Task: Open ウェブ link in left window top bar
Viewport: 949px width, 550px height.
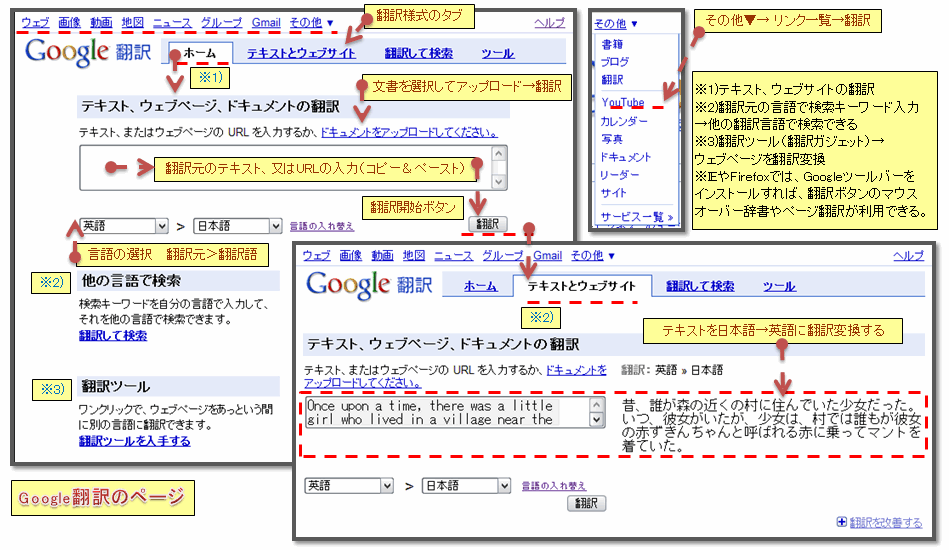Action: click(35, 23)
